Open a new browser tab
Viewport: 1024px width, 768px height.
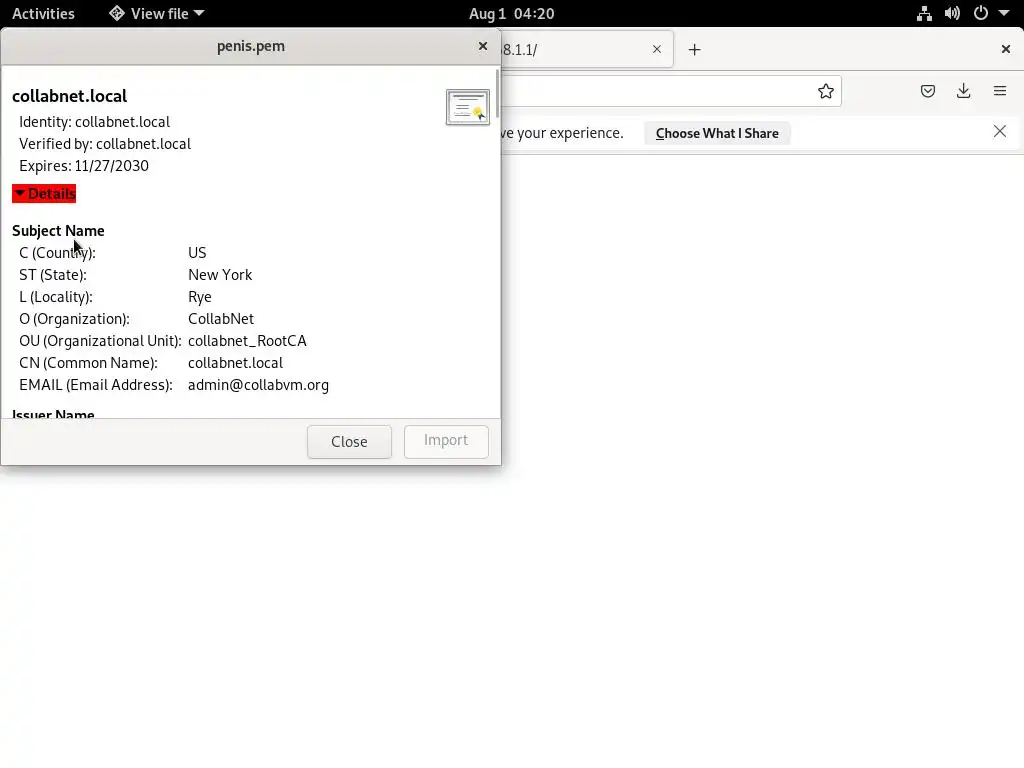pos(695,50)
